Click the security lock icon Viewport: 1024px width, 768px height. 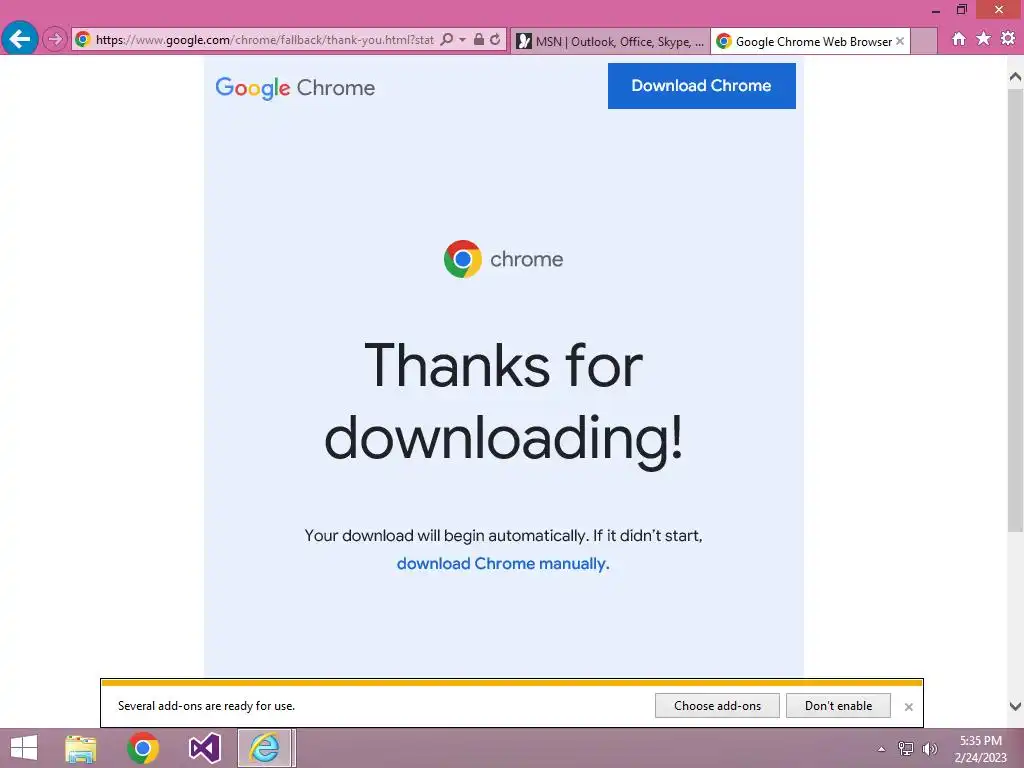coord(479,40)
